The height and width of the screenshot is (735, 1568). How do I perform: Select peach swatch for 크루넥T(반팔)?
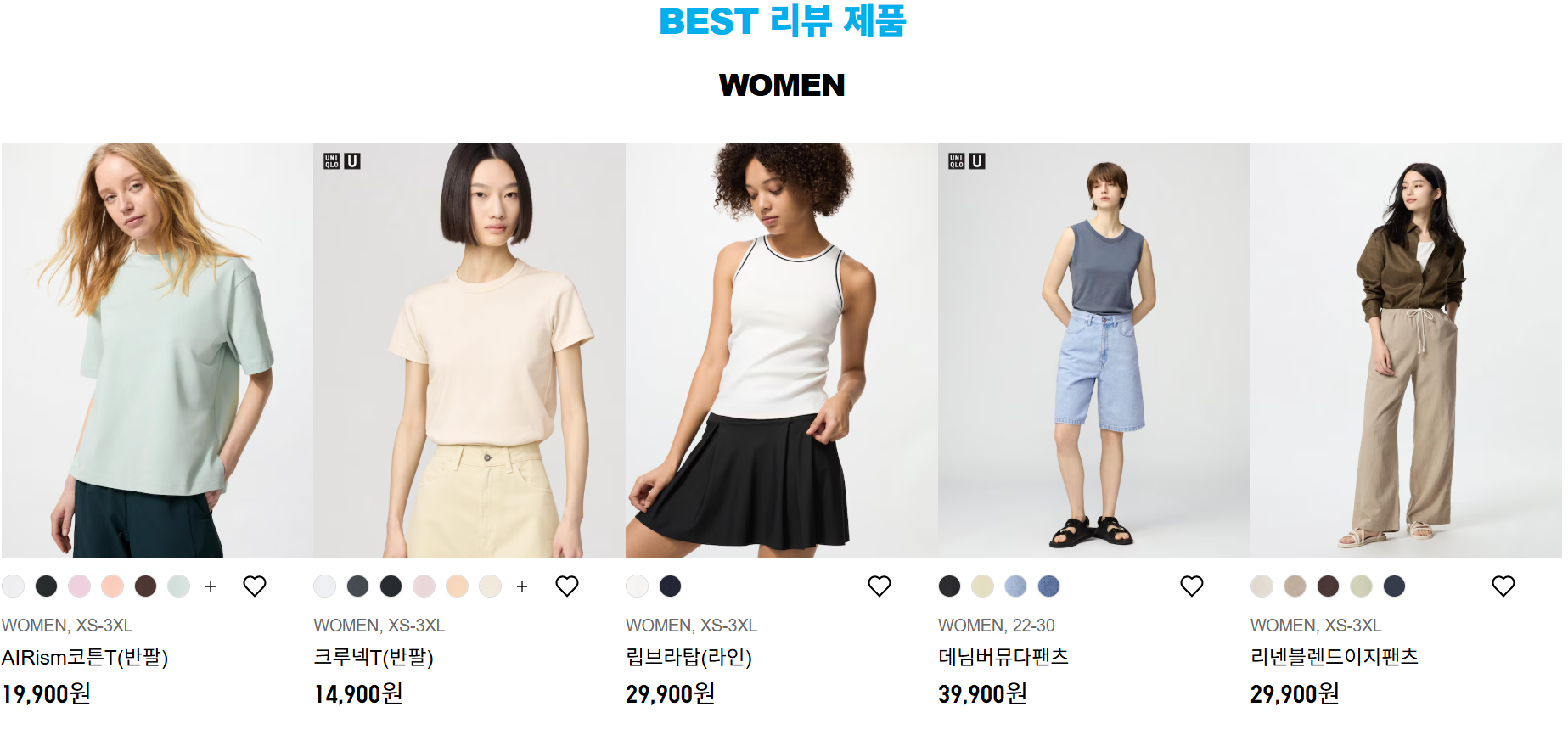pyautogui.click(x=457, y=586)
